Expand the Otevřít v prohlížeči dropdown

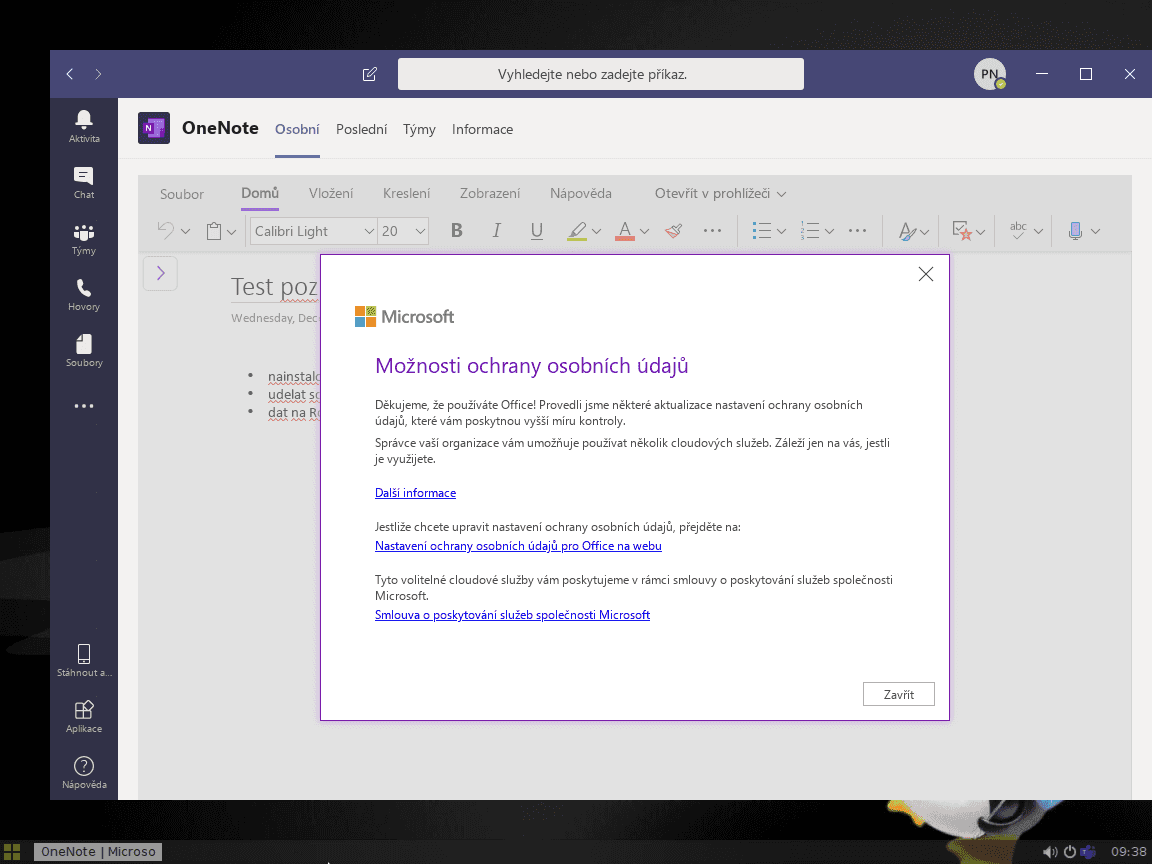coord(718,193)
